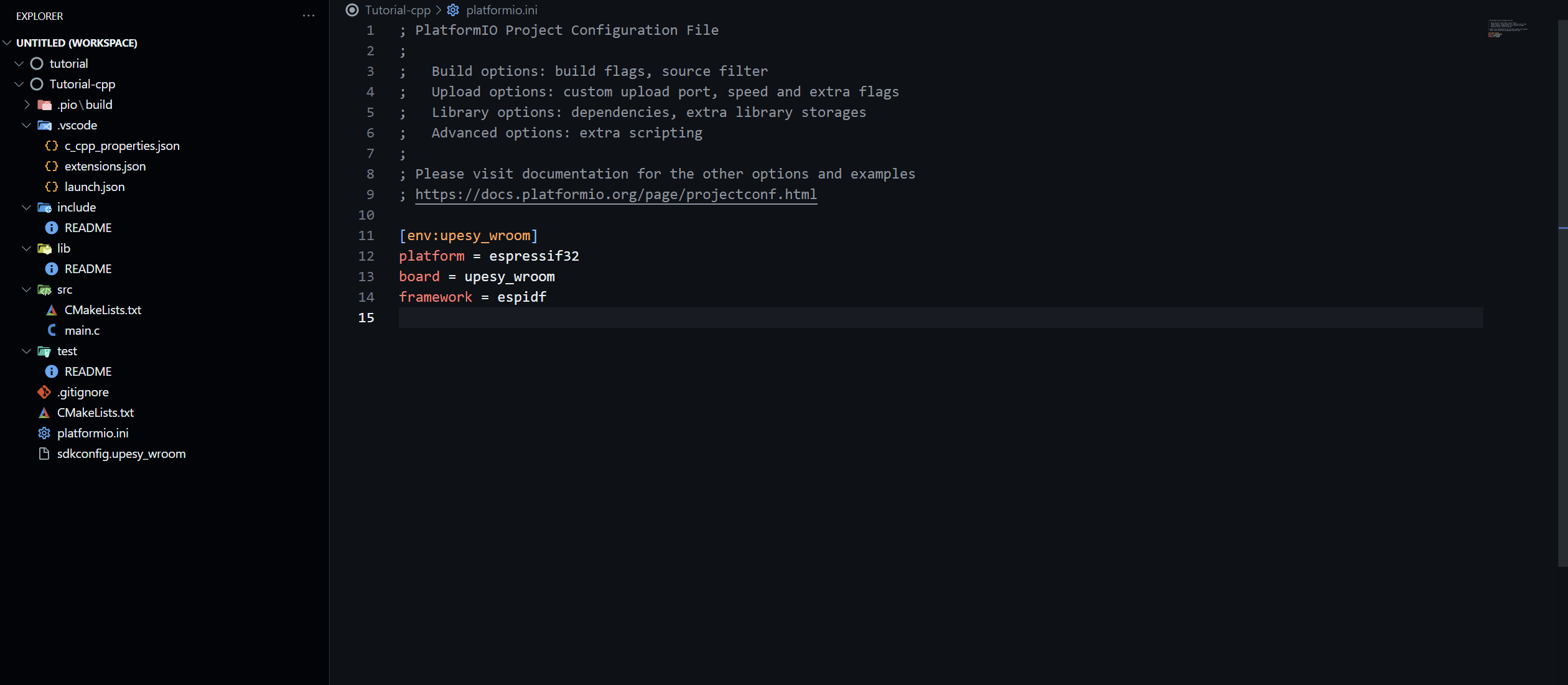Screen dimensions: 1568x685
Task: Click the root circle icon beside tutorial
Action: coord(37,63)
